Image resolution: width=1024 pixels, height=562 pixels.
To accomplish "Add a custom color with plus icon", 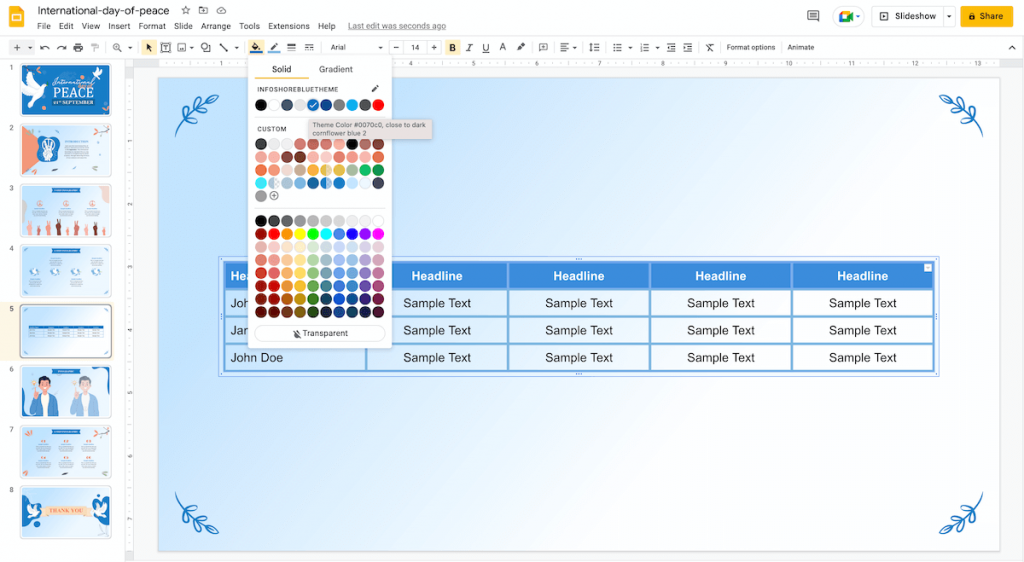I will pyautogui.click(x=274, y=196).
